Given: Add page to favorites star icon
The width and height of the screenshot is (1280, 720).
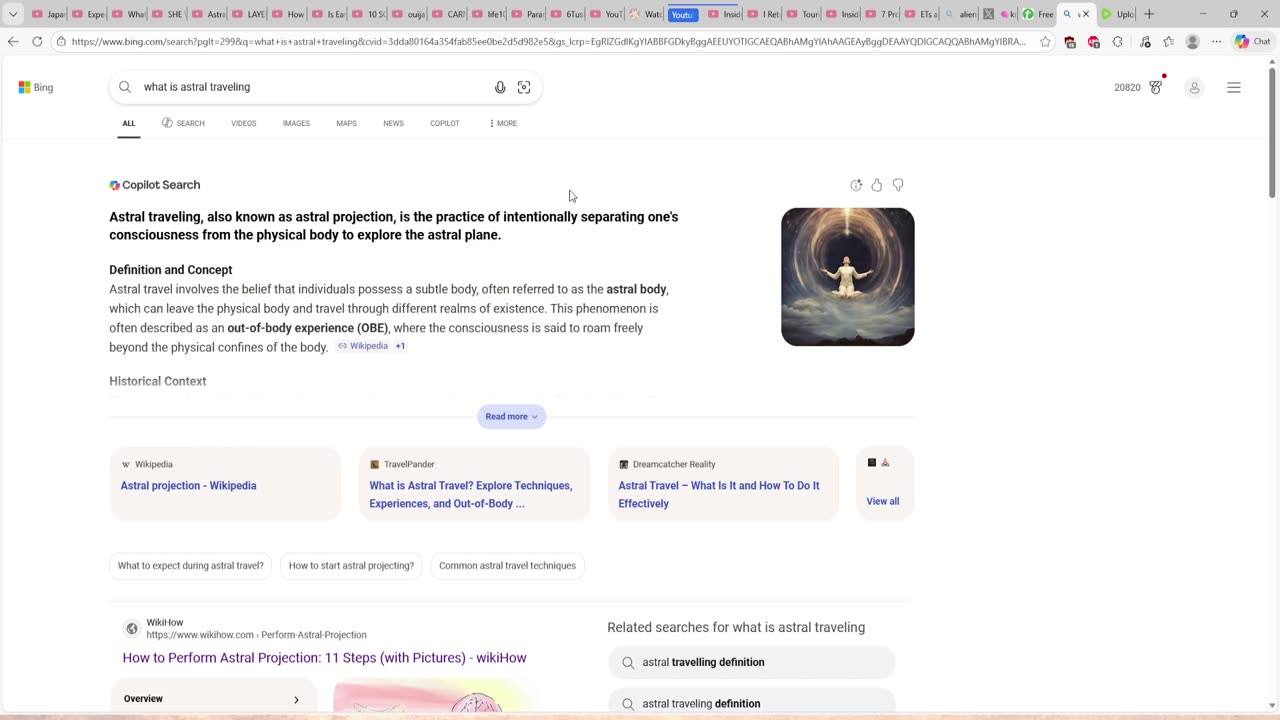Looking at the screenshot, I should 1045,42.
